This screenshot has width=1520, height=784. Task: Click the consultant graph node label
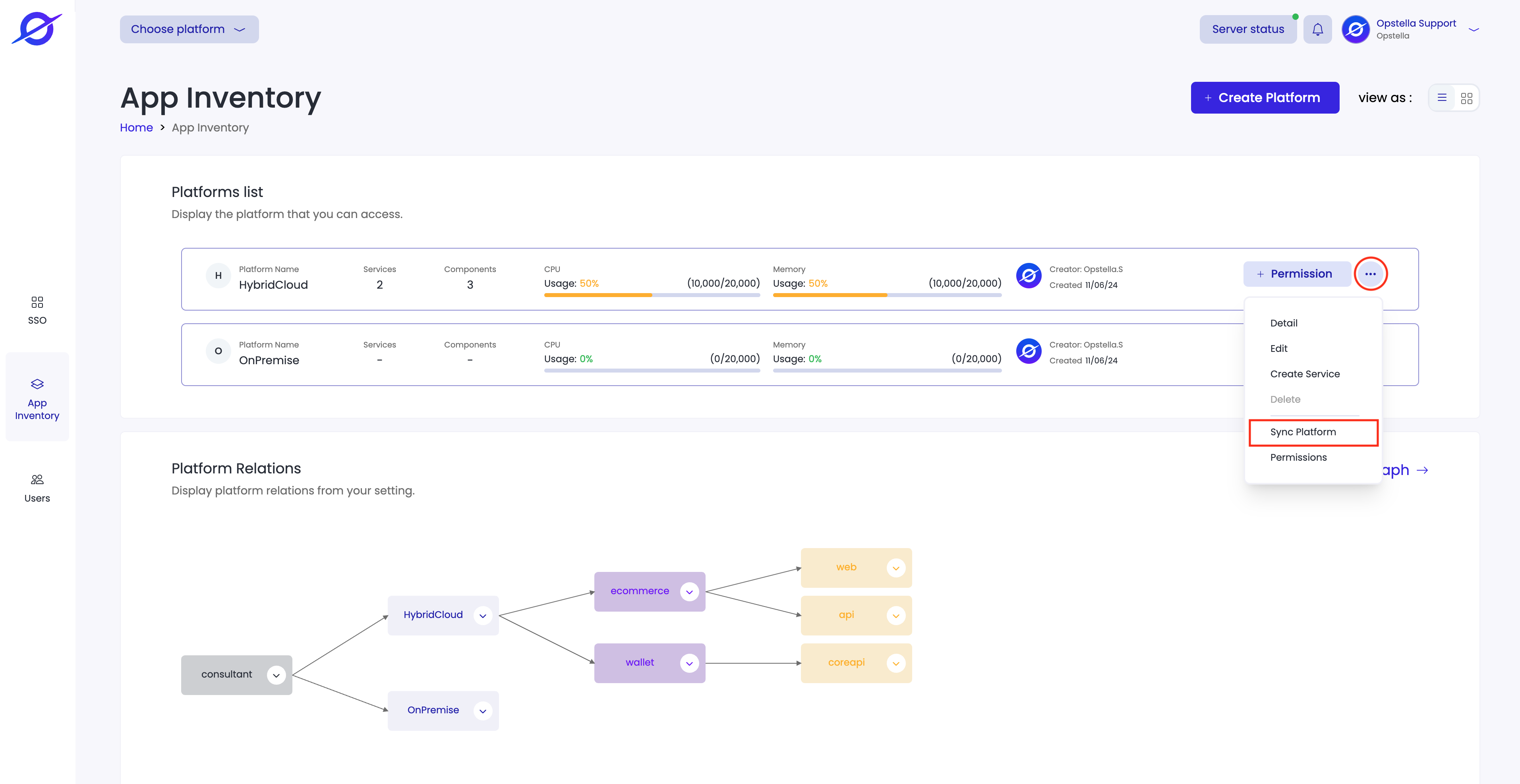click(x=226, y=674)
